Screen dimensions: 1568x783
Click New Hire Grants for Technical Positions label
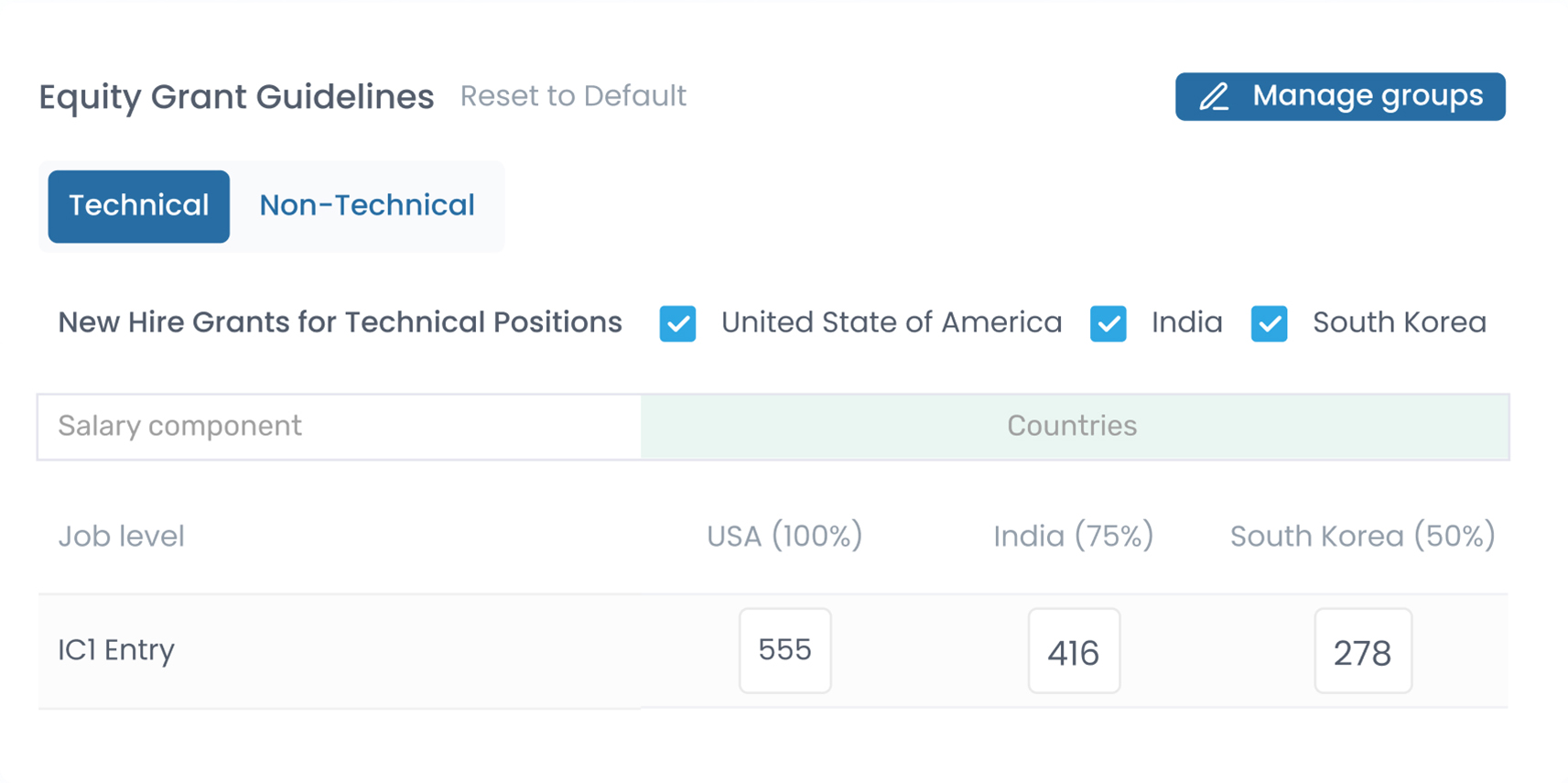340,322
